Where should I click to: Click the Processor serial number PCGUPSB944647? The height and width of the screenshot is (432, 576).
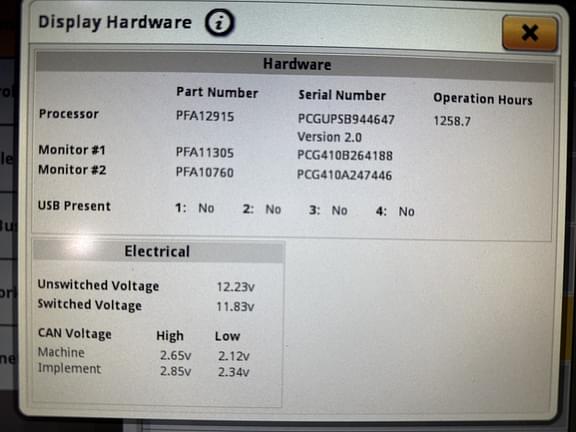(346, 119)
